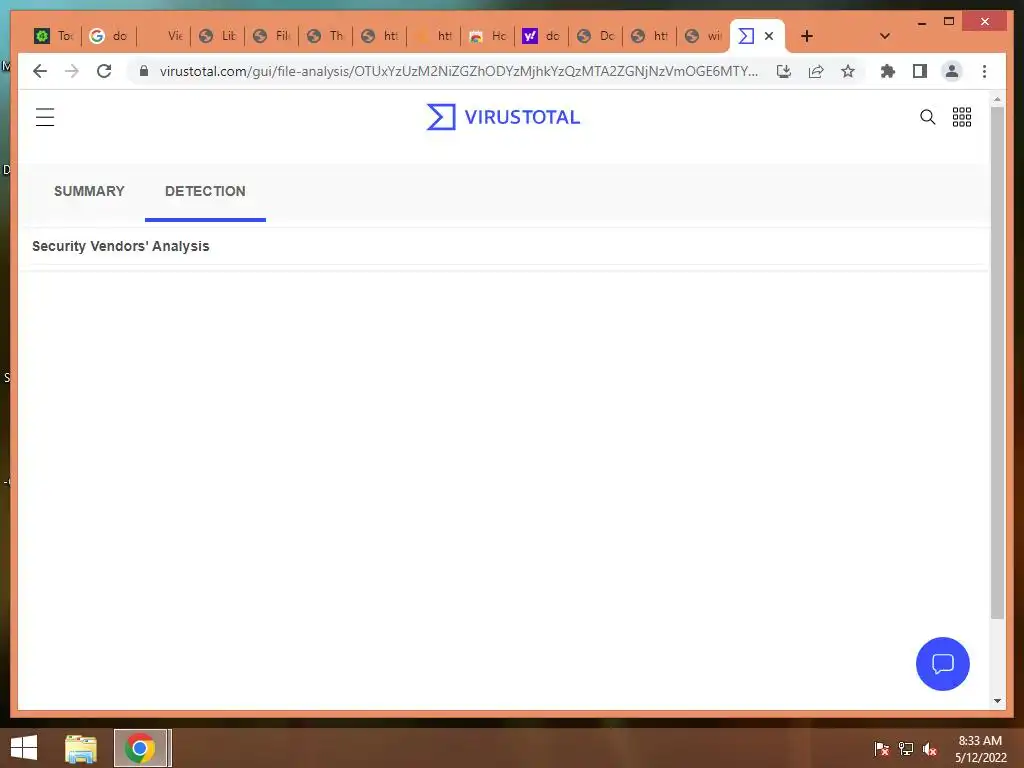Click the virustotal.com address bar
The image size is (1024, 768).
point(458,71)
